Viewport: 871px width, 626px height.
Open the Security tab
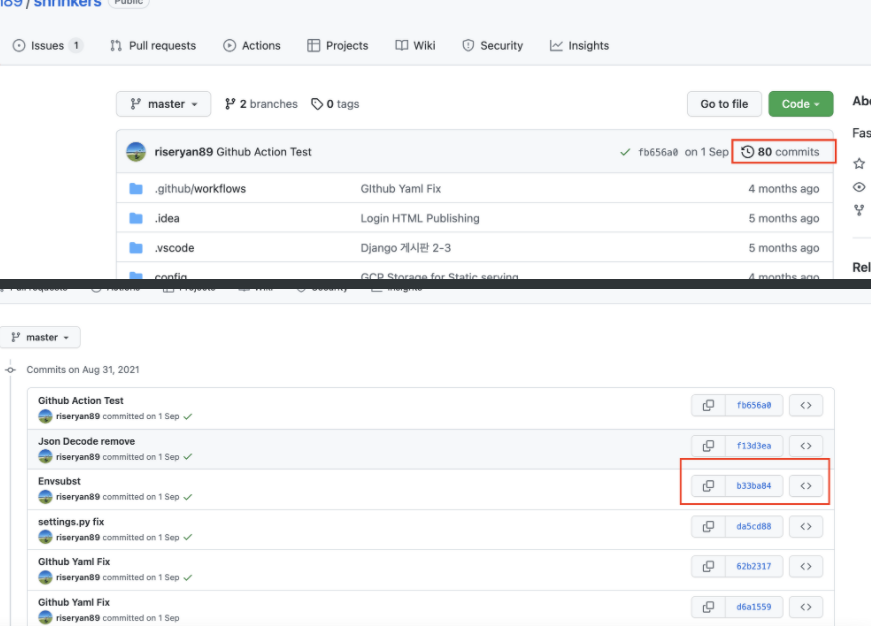(x=492, y=46)
